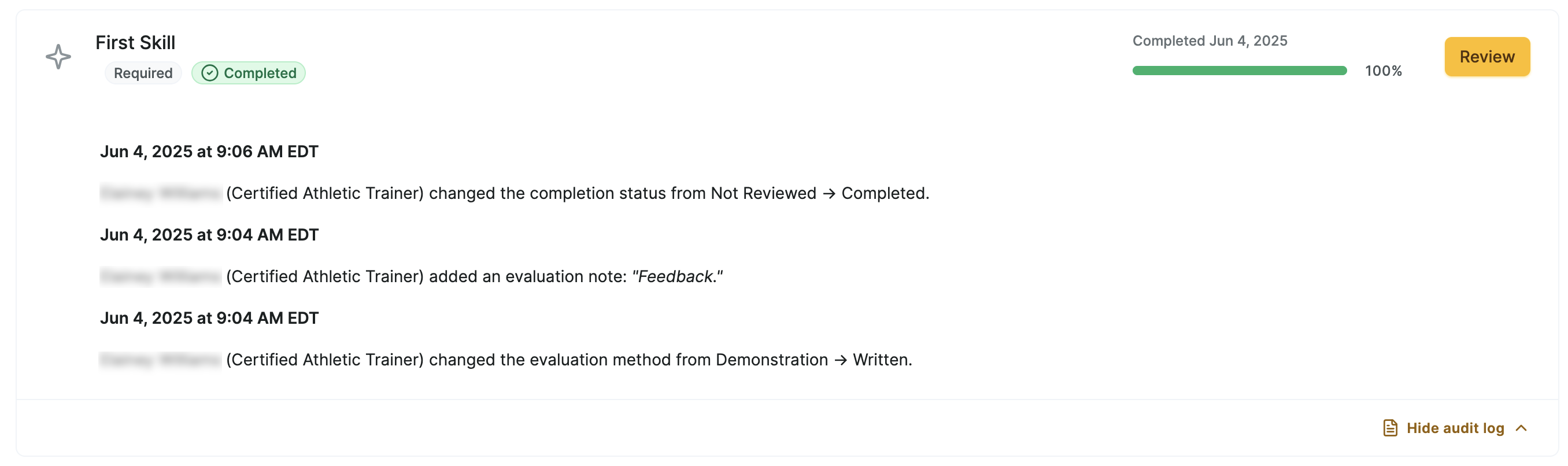Click the sparkle skill icon

(x=58, y=57)
